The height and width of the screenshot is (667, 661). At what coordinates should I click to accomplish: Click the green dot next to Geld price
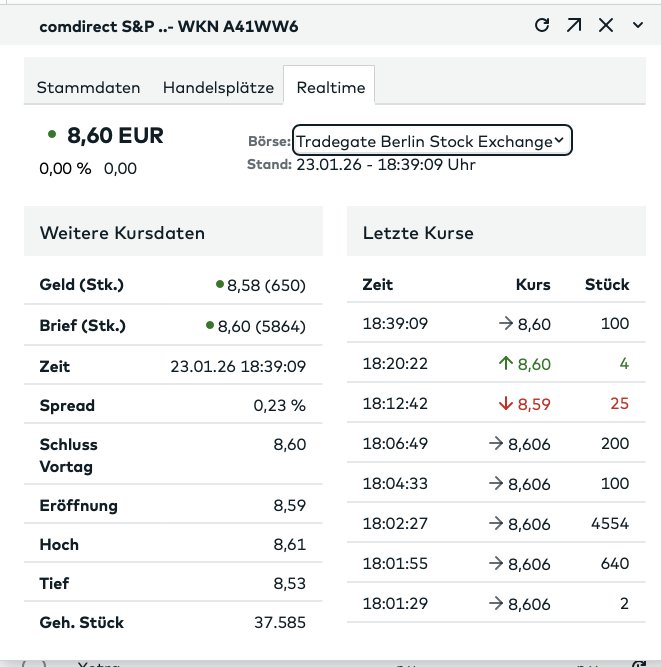[220, 285]
